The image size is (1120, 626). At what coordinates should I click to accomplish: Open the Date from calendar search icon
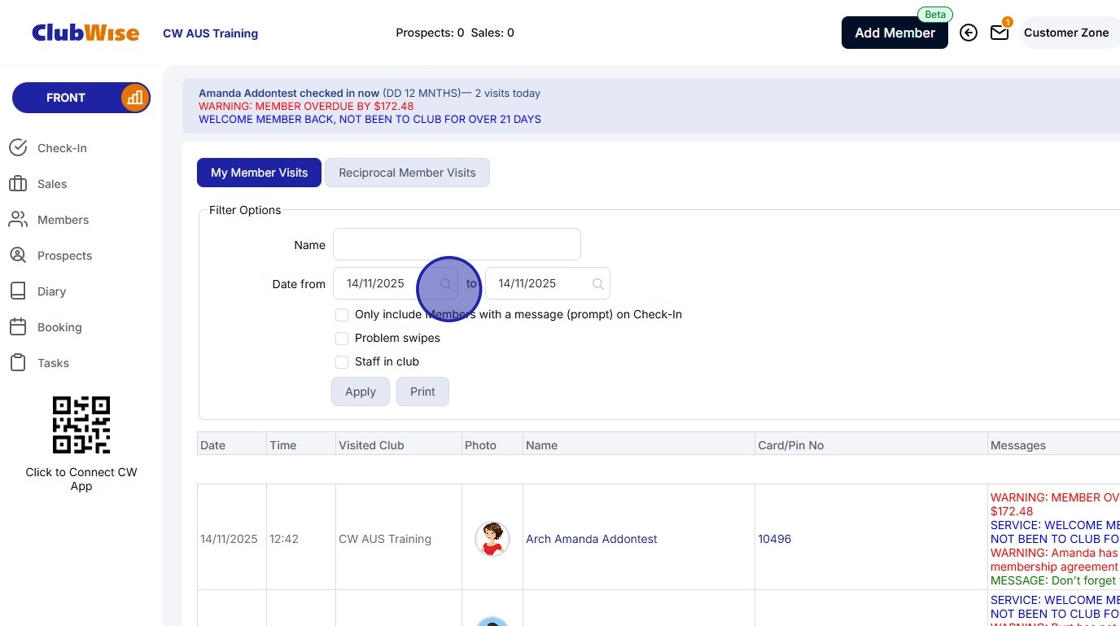coord(446,284)
